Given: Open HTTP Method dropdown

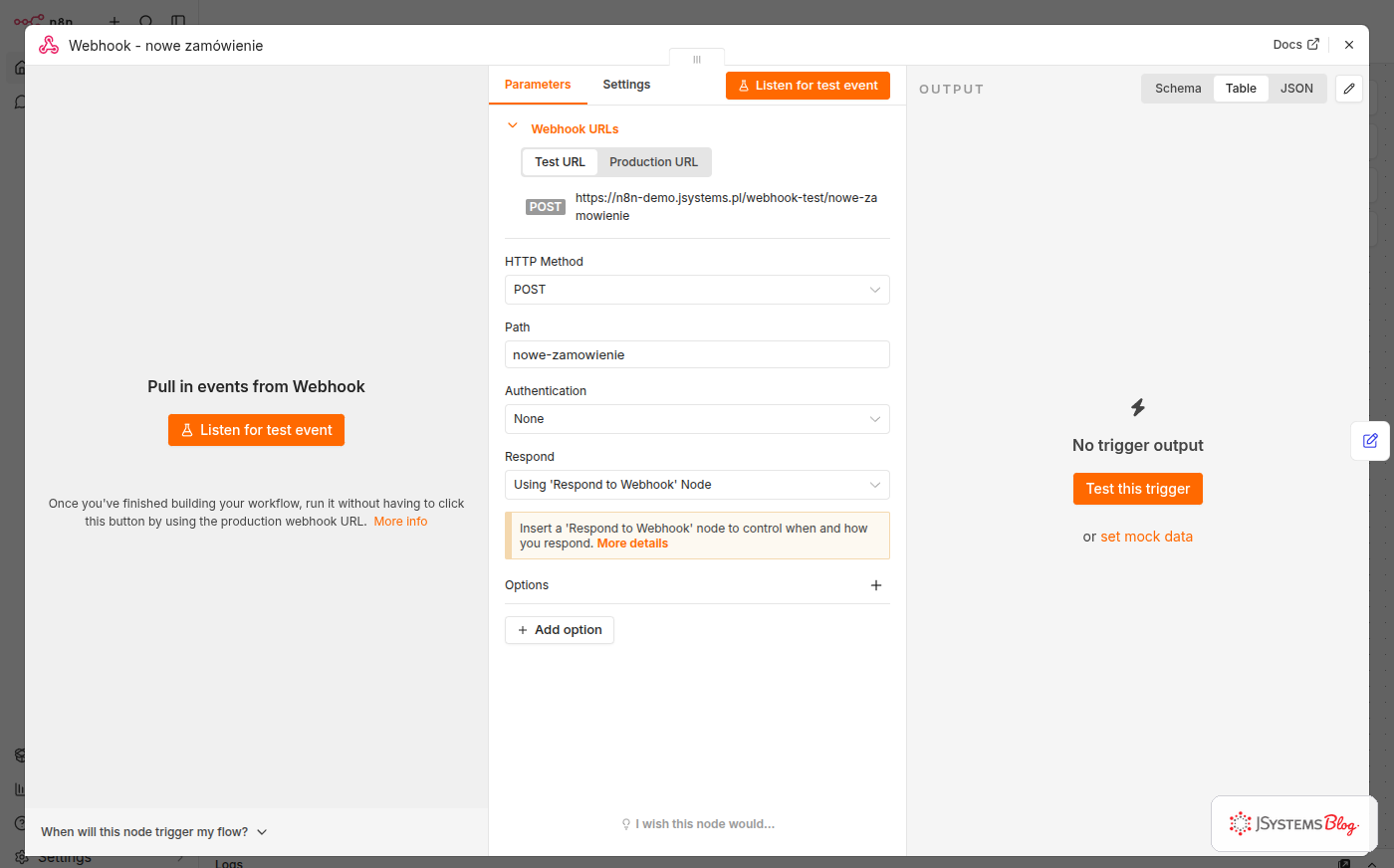Looking at the screenshot, I should click(x=697, y=290).
